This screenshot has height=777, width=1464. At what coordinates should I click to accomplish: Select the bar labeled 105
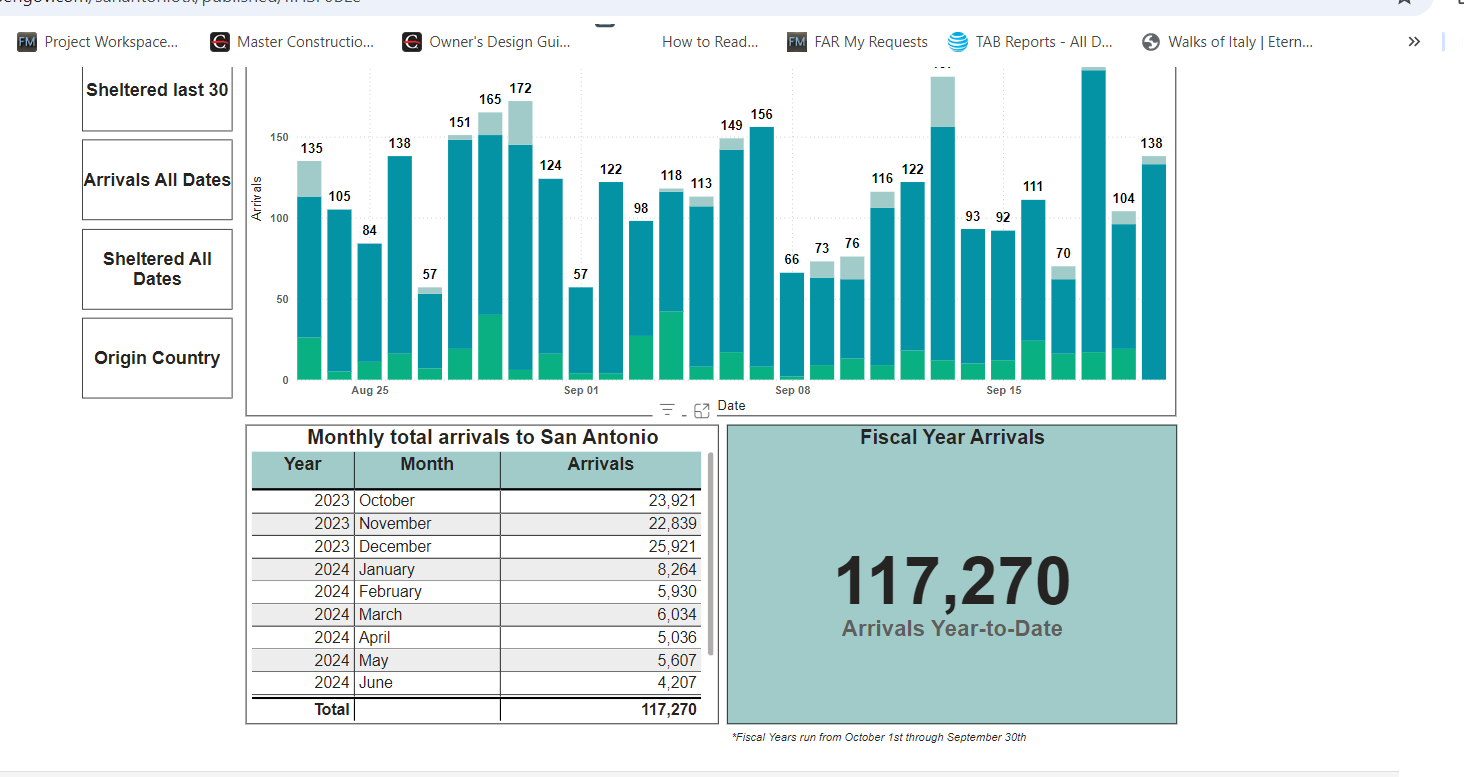pyautogui.click(x=340, y=294)
